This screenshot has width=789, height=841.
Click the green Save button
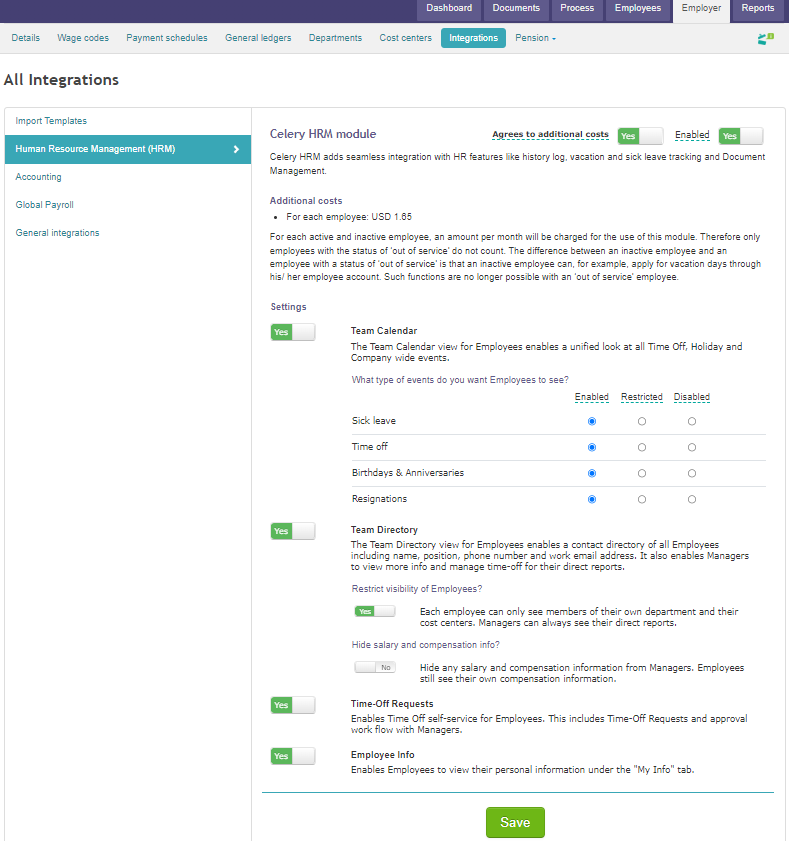coord(515,822)
